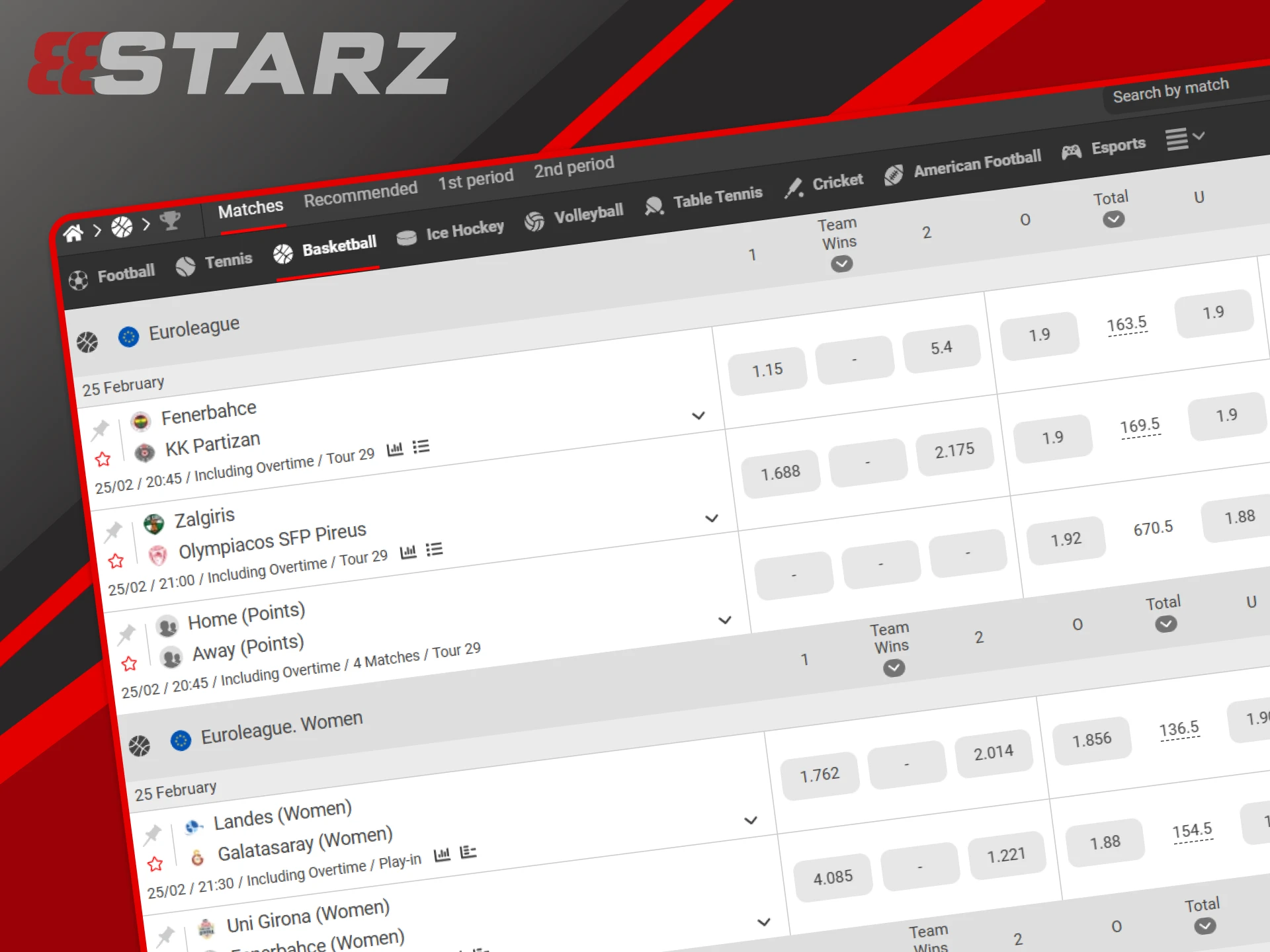Open statistics chart for Fenerbahce match
Screen dimensions: 1270x952
[395, 450]
